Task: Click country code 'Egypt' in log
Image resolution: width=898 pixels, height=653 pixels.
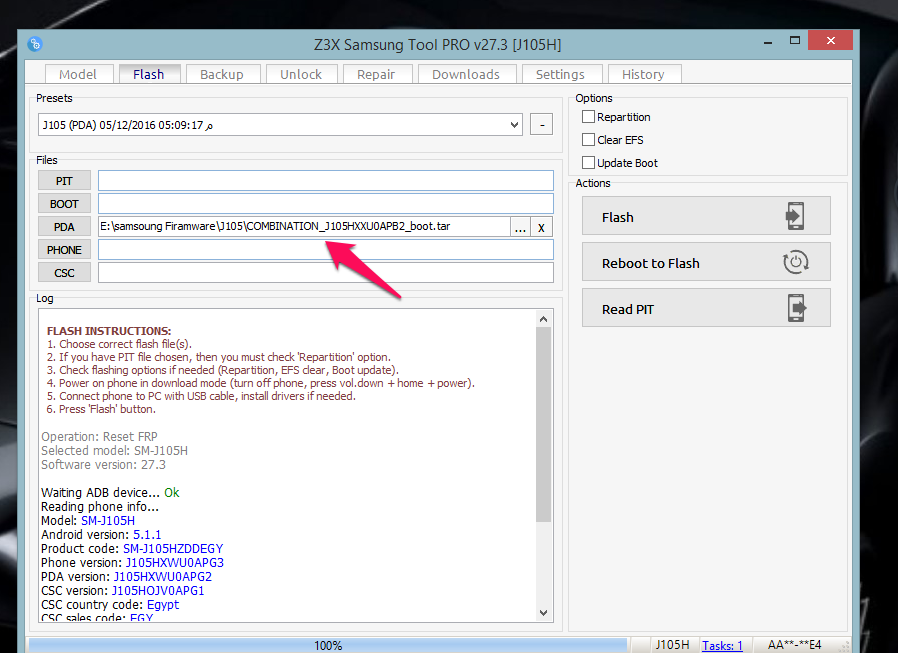Action: coord(163,605)
